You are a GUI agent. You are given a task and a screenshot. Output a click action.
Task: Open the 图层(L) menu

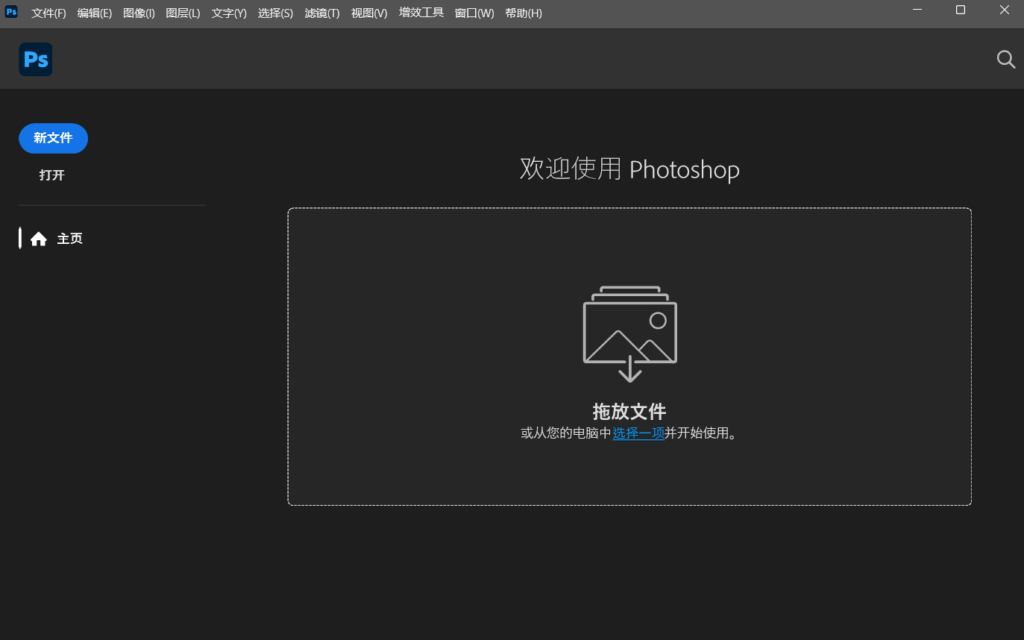click(x=183, y=13)
